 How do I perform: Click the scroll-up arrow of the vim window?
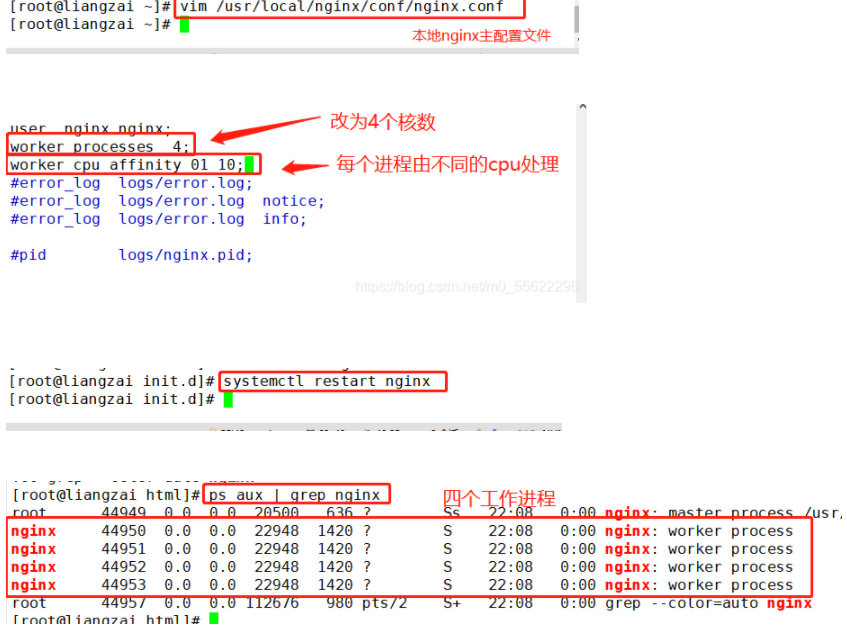coord(582,107)
